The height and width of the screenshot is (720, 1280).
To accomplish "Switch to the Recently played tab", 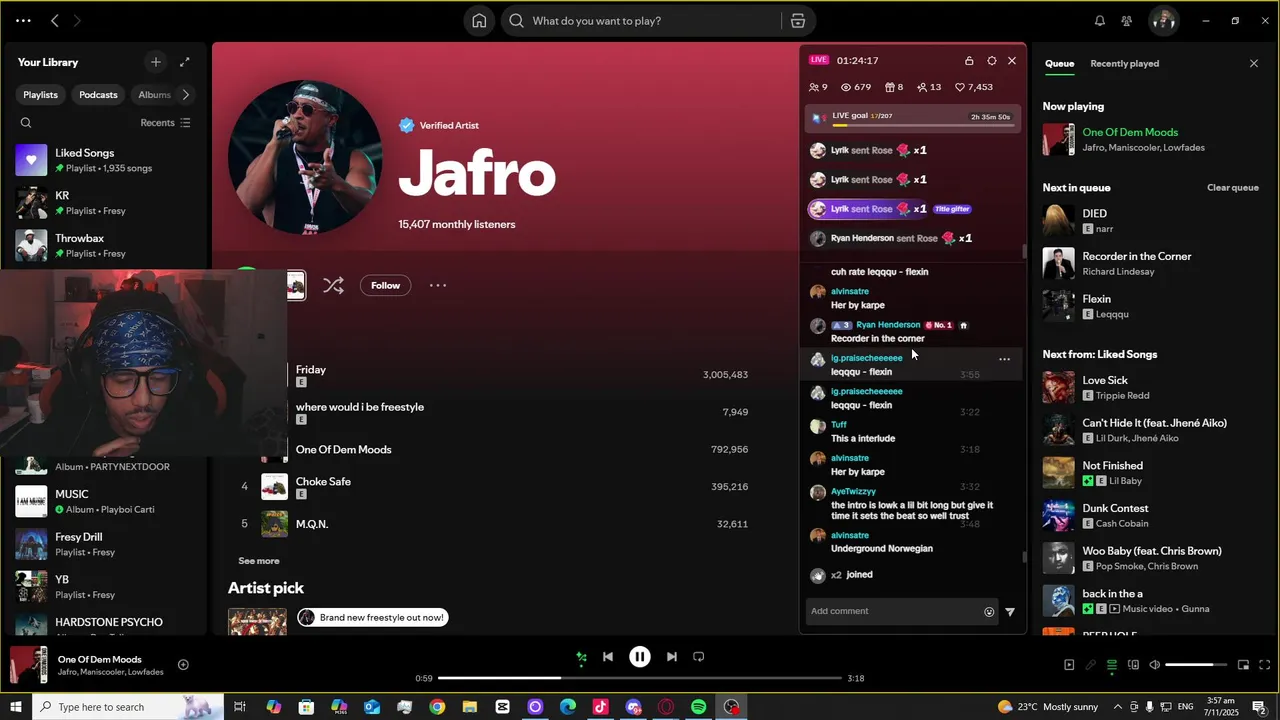I will (x=1124, y=63).
